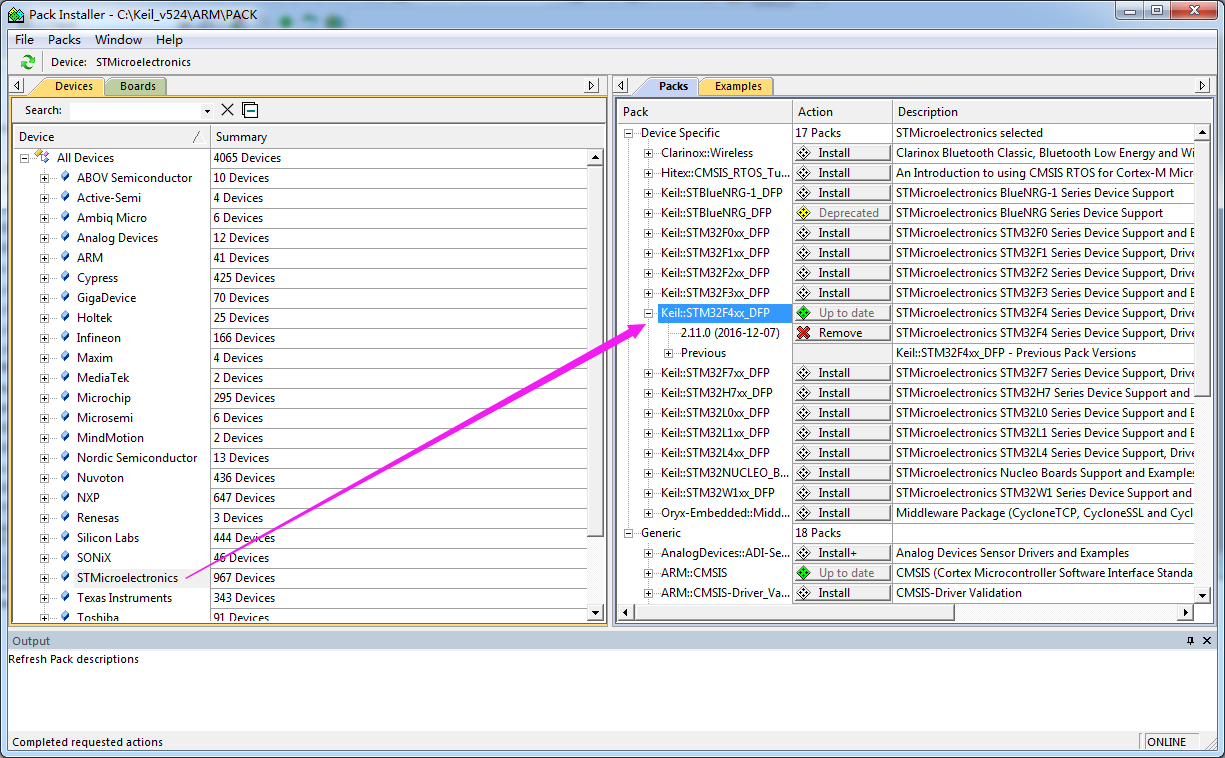Select the Texas Instruments vendor row

pyautogui.click(x=124, y=598)
